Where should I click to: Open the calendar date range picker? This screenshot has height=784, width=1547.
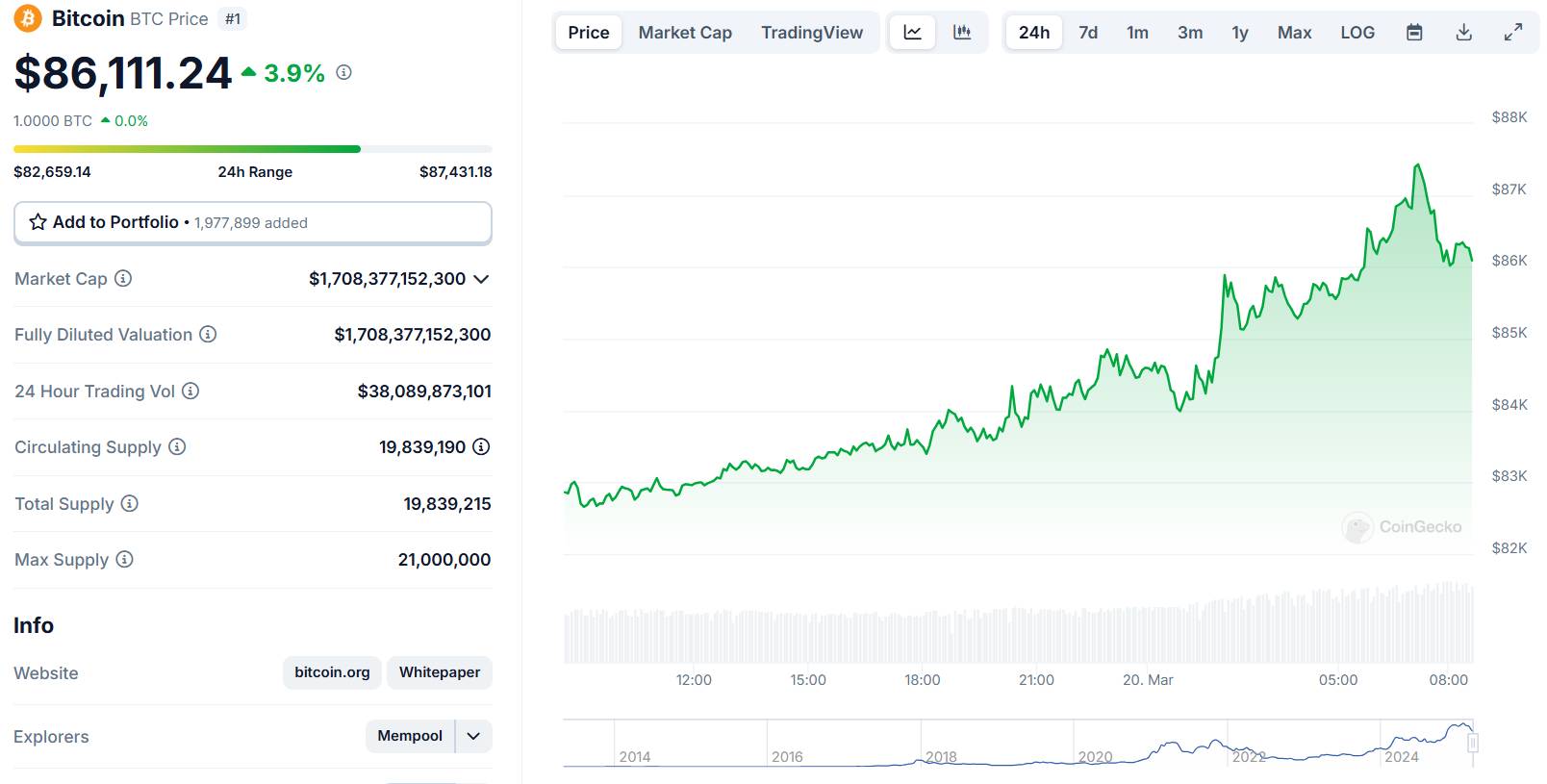[1414, 33]
